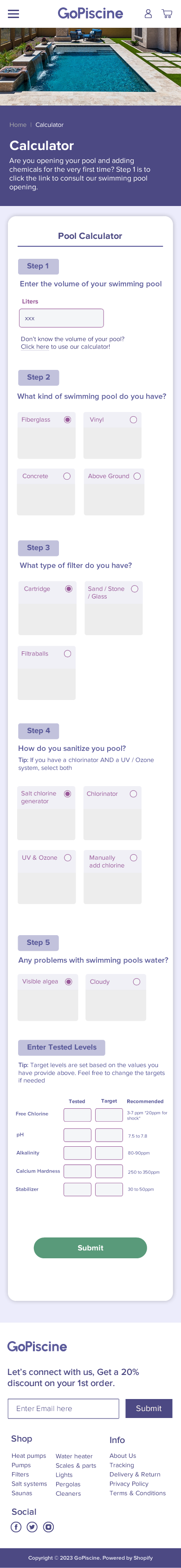Open the Instagram social icon
The width and height of the screenshot is (181, 1568).
click(x=49, y=1527)
